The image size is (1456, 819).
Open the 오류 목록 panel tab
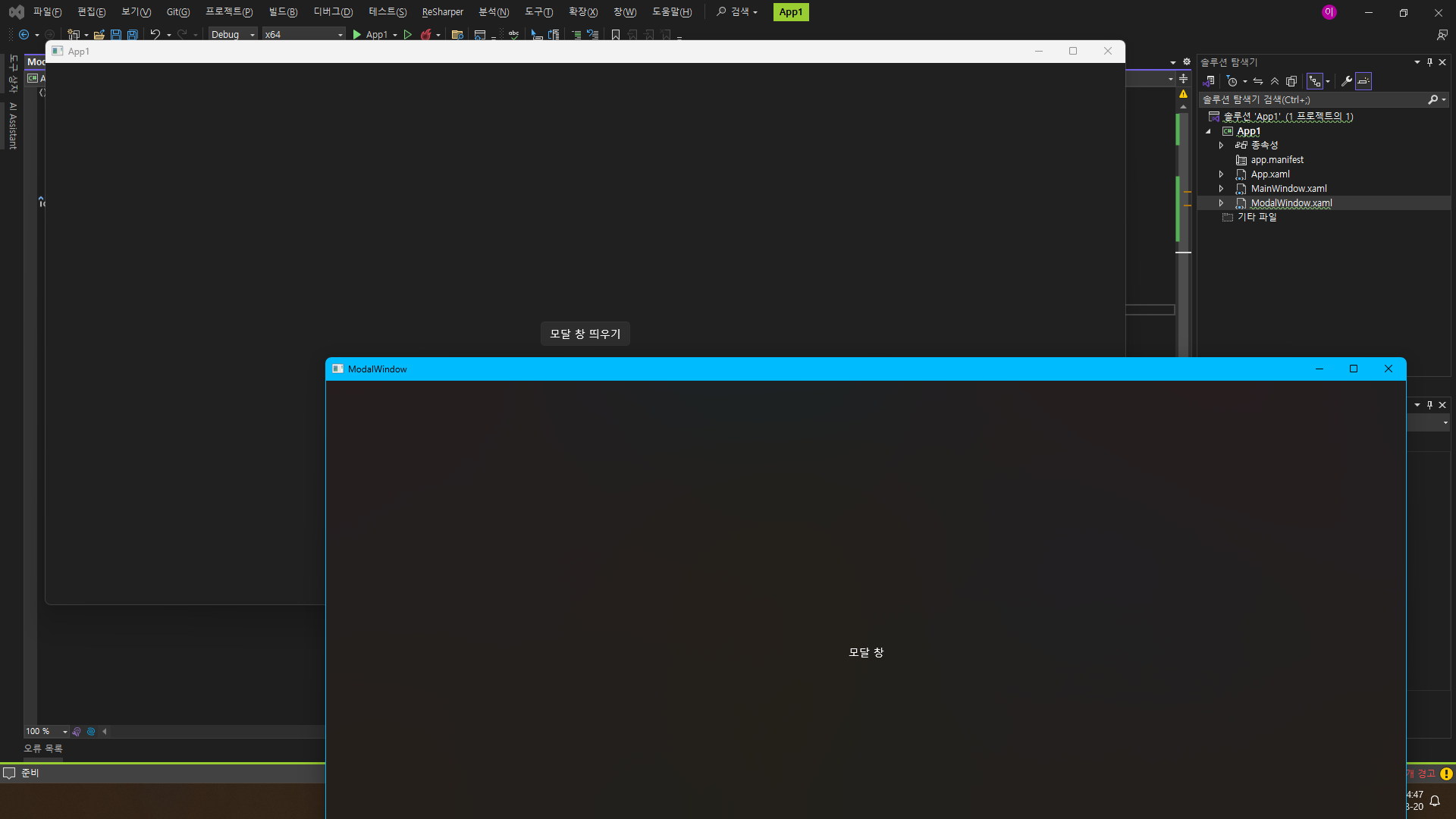tap(43, 748)
